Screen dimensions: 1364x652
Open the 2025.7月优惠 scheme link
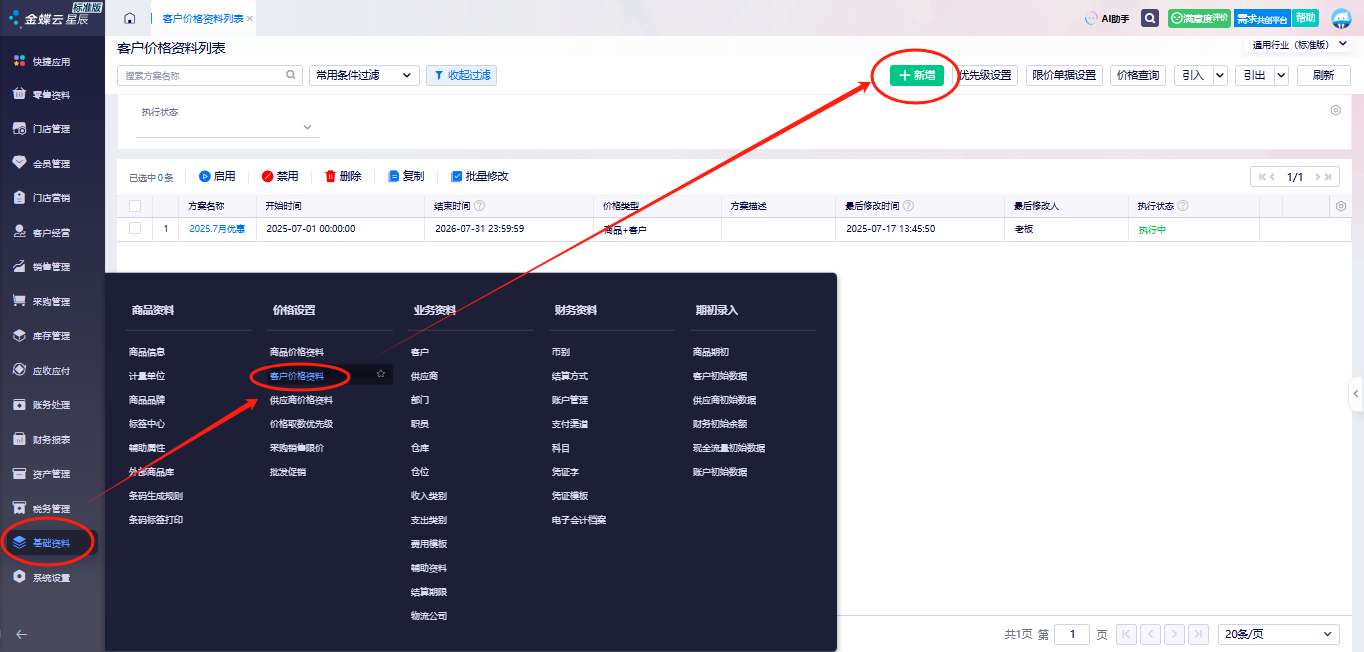217,229
